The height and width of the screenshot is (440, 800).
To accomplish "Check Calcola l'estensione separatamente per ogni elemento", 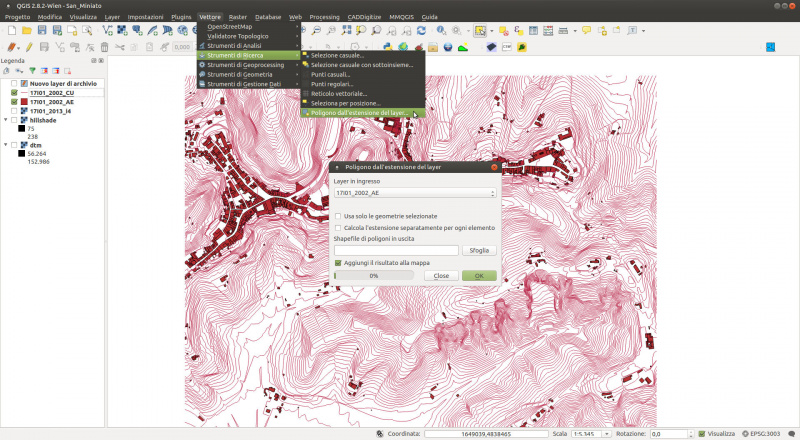I will 338,228.
